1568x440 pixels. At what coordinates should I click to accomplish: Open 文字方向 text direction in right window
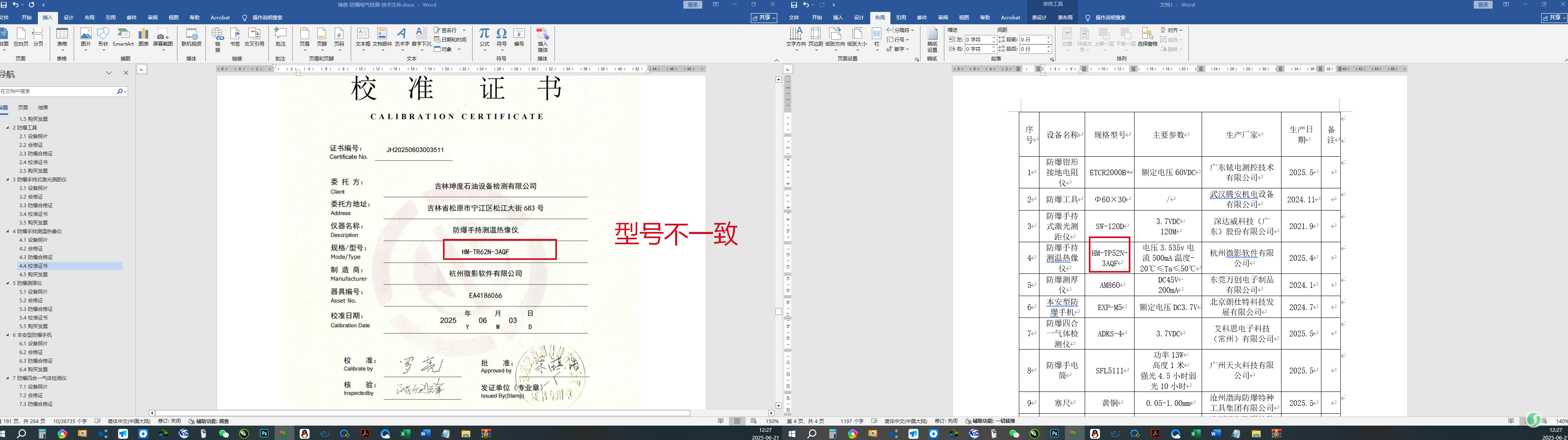(796, 38)
